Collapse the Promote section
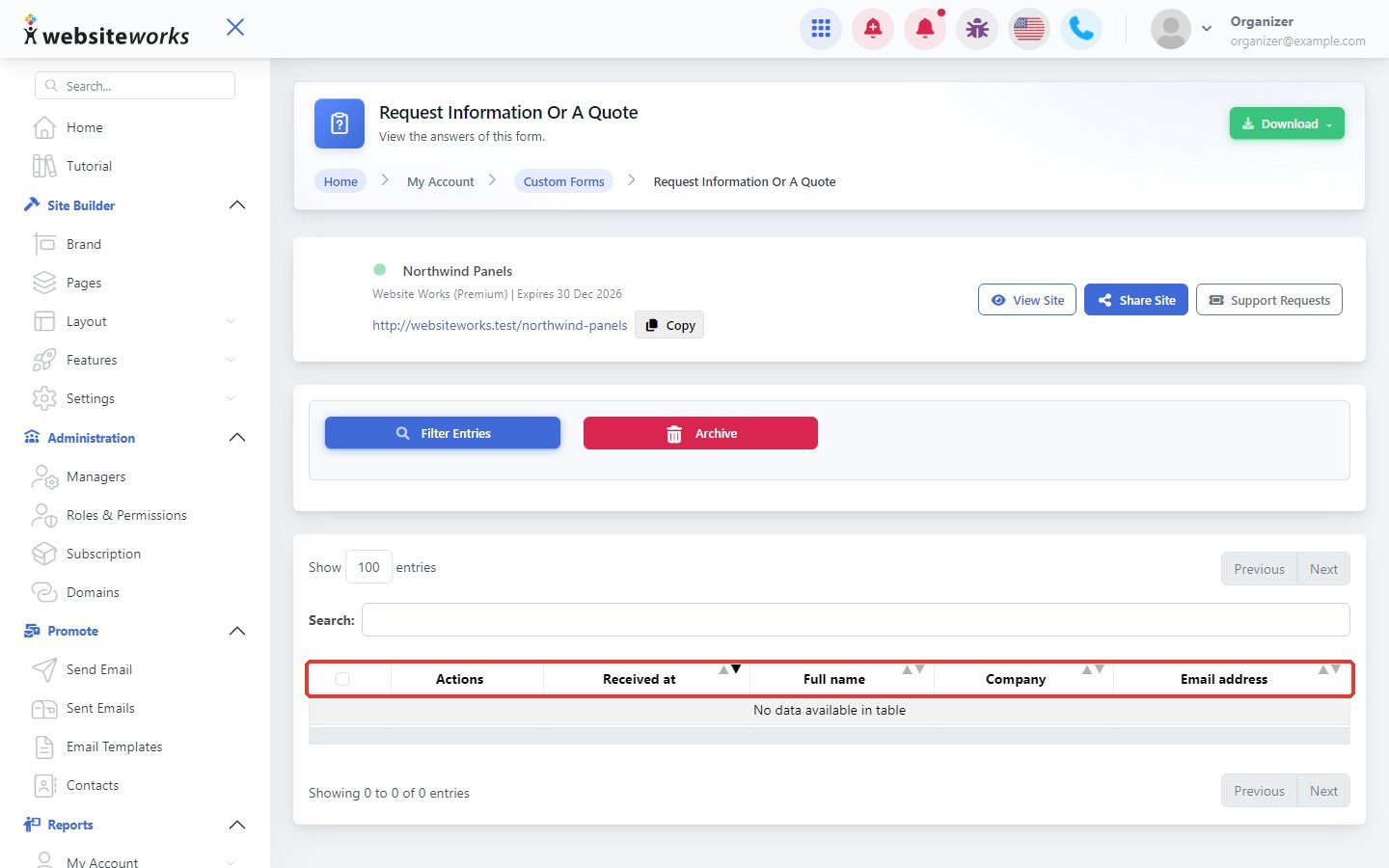Image resolution: width=1389 pixels, height=868 pixels. click(237, 631)
